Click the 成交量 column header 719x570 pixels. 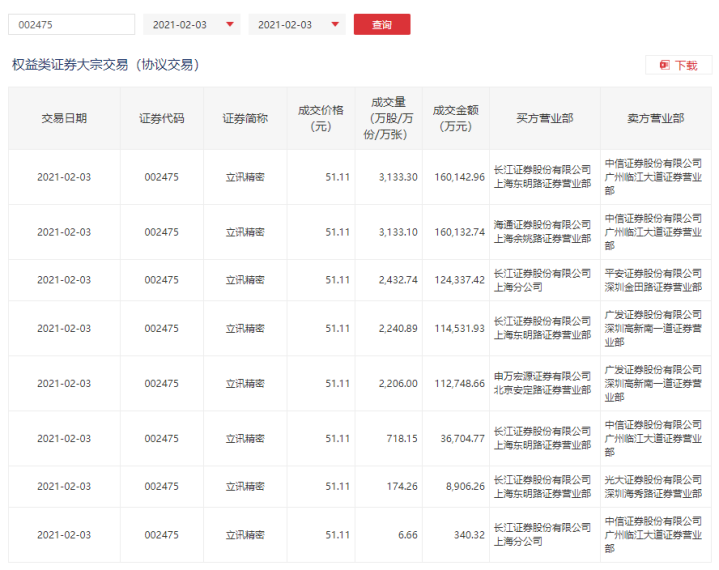point(387,118)
